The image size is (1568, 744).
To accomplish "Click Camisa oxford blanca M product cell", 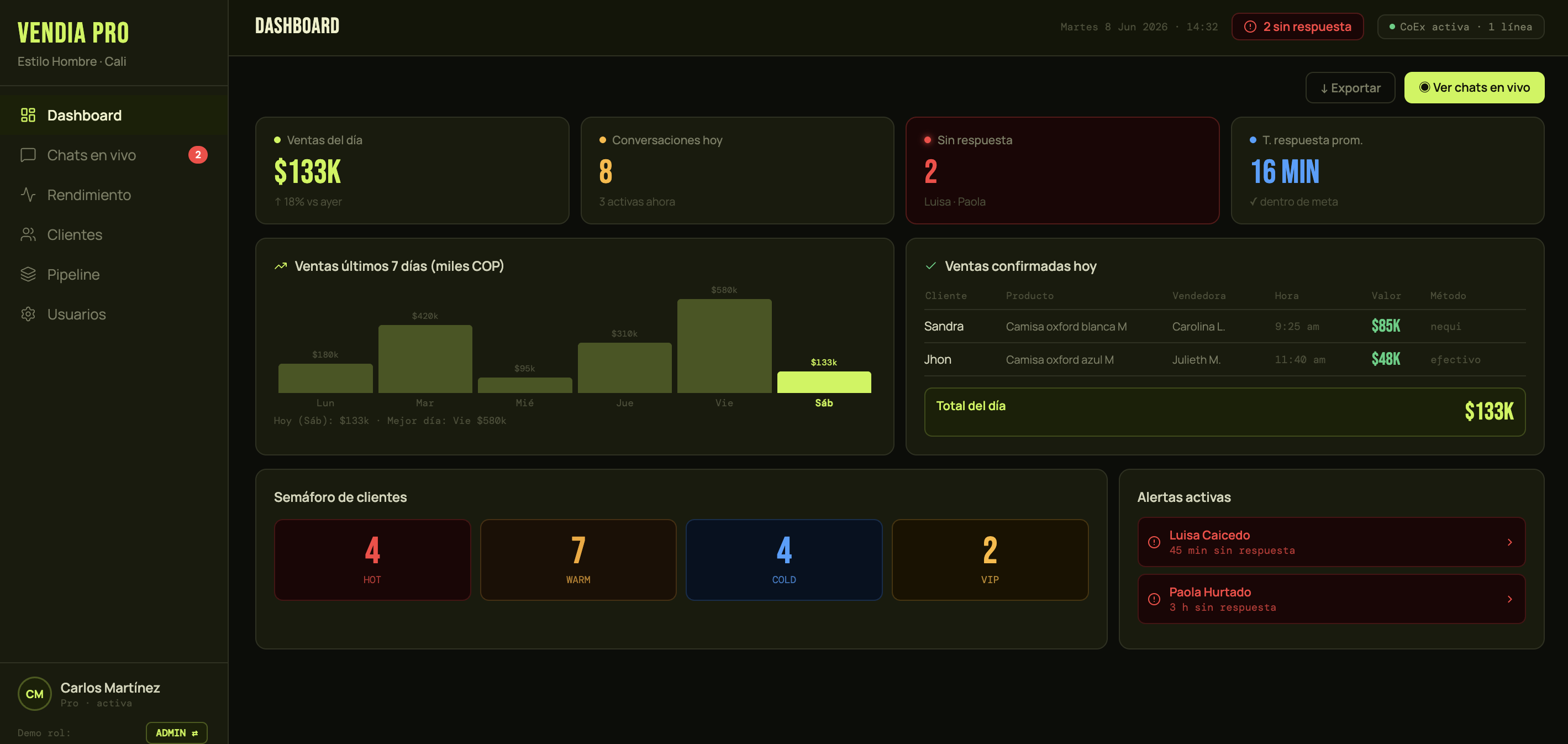I will click(1066, 326).
